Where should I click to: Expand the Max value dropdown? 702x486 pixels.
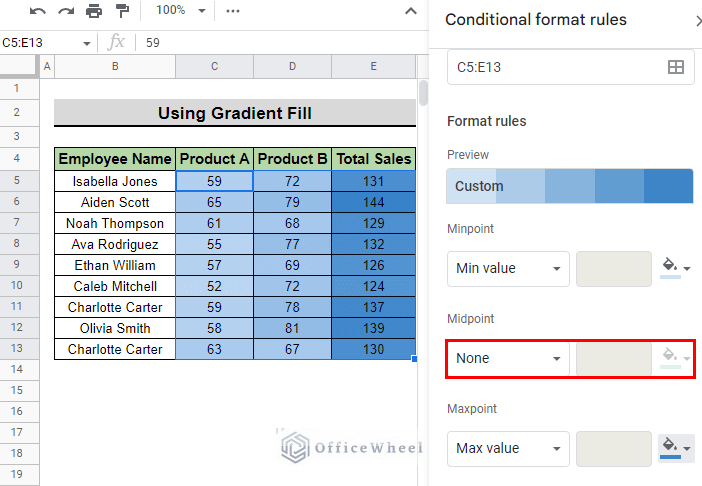click(508, 448)
